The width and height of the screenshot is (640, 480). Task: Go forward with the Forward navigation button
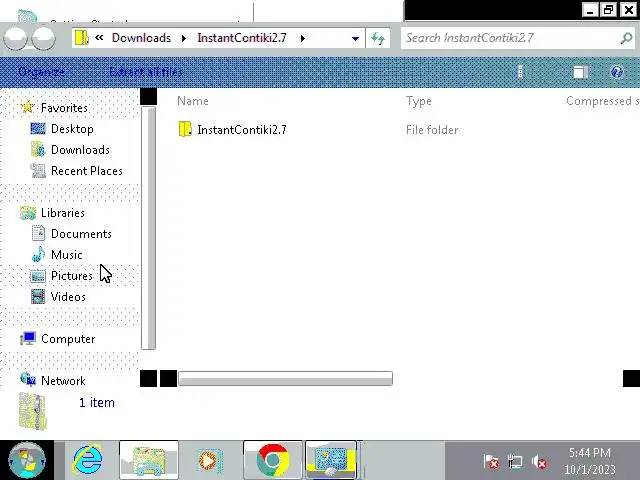coord(43,38)
